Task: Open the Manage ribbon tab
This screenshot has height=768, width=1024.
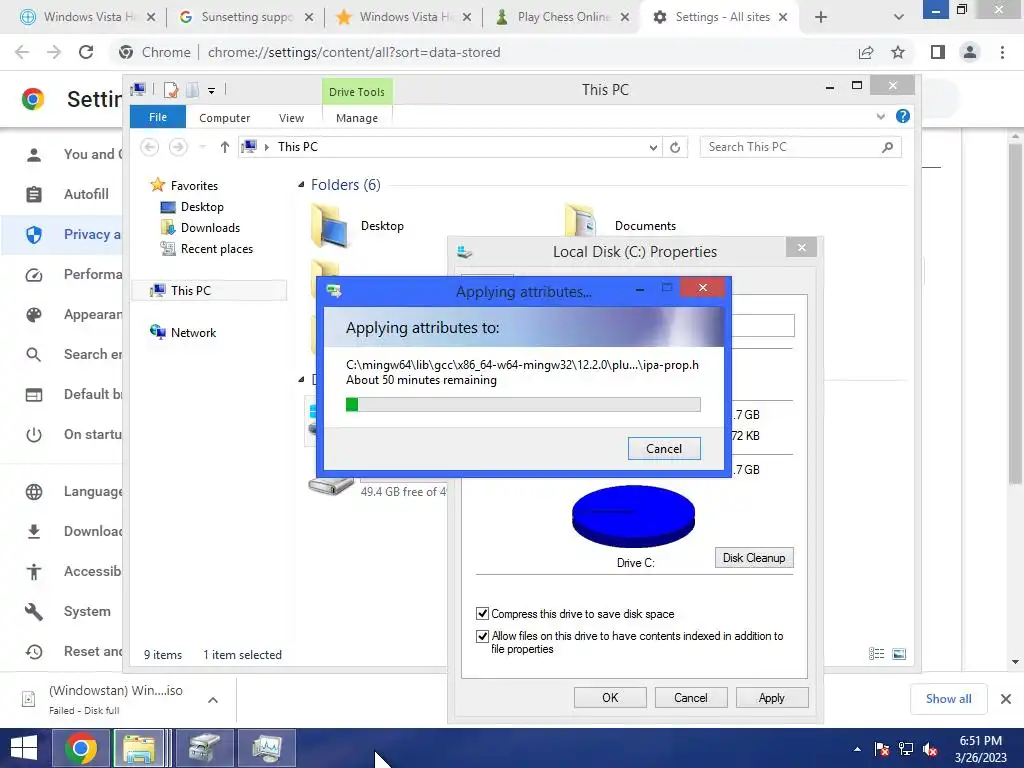Action: 357,118
